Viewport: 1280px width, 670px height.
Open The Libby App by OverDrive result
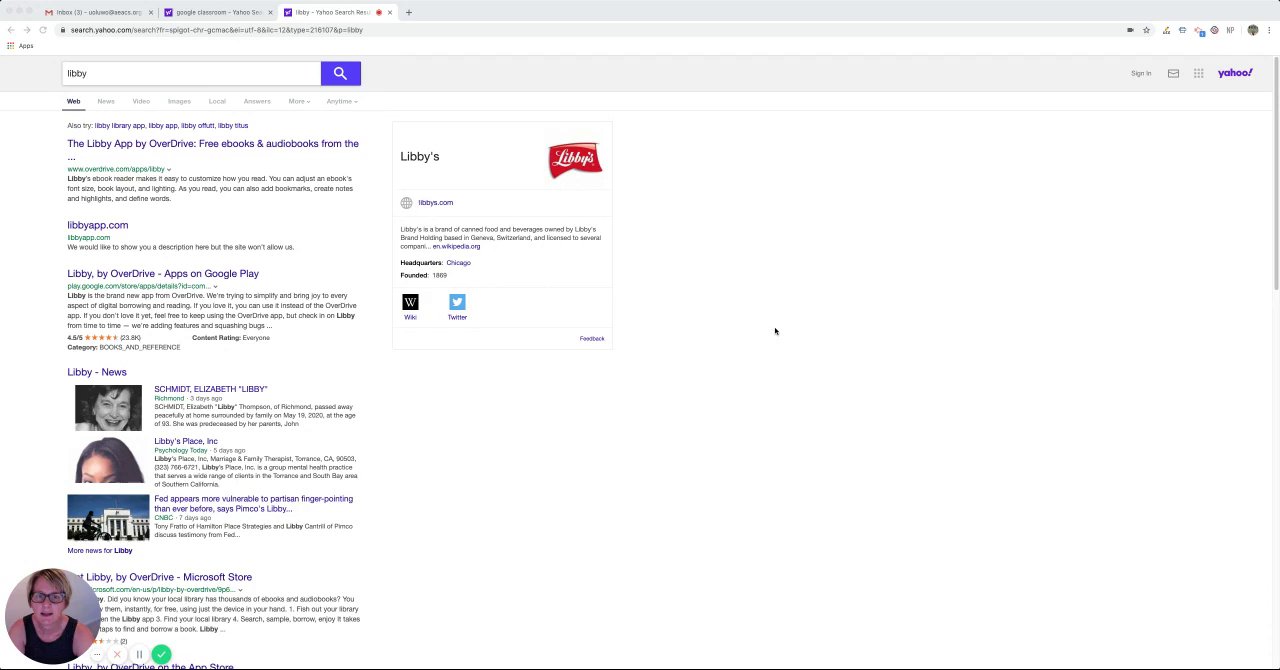coord(213,149)
